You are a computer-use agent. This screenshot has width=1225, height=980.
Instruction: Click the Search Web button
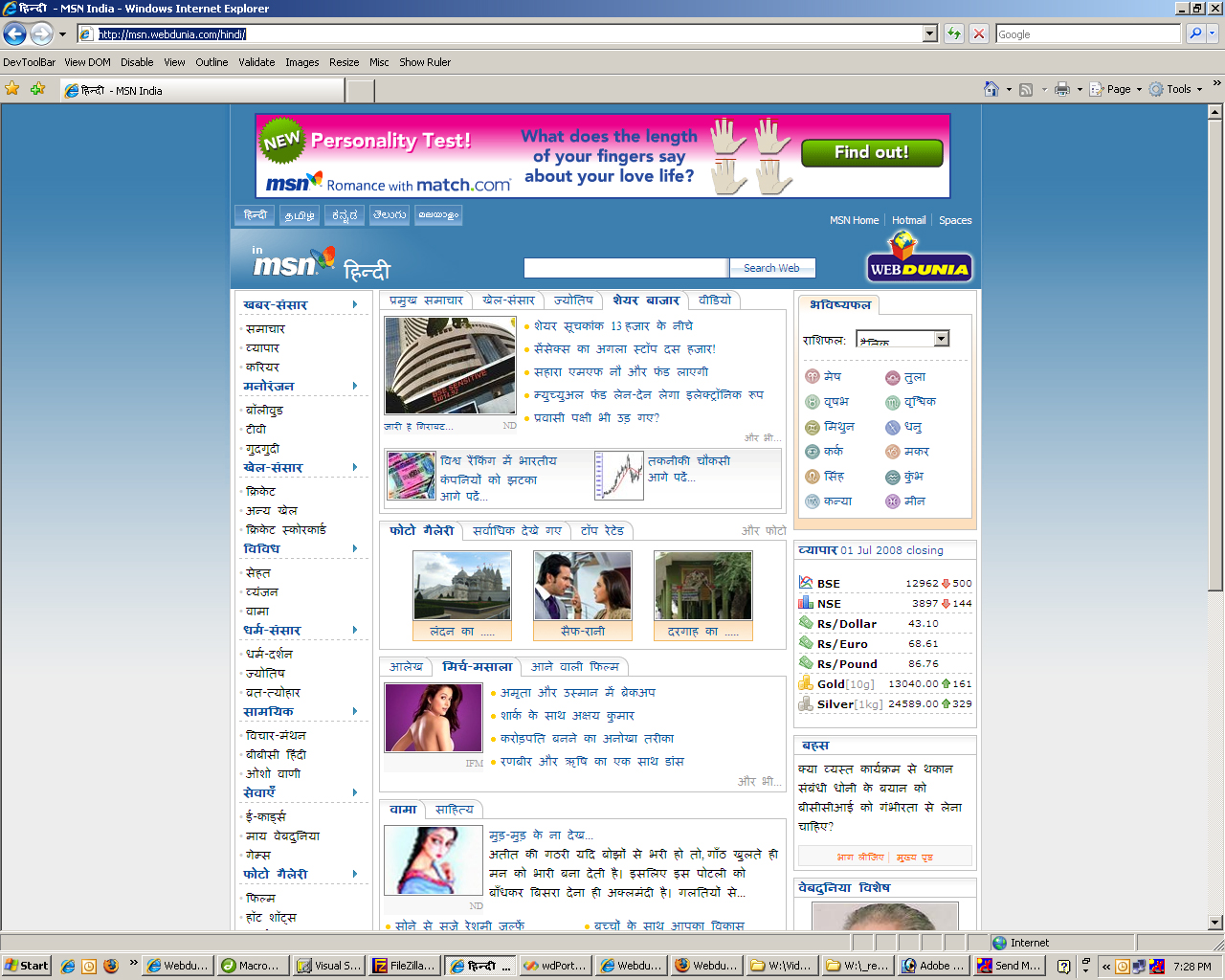point(771,268)
